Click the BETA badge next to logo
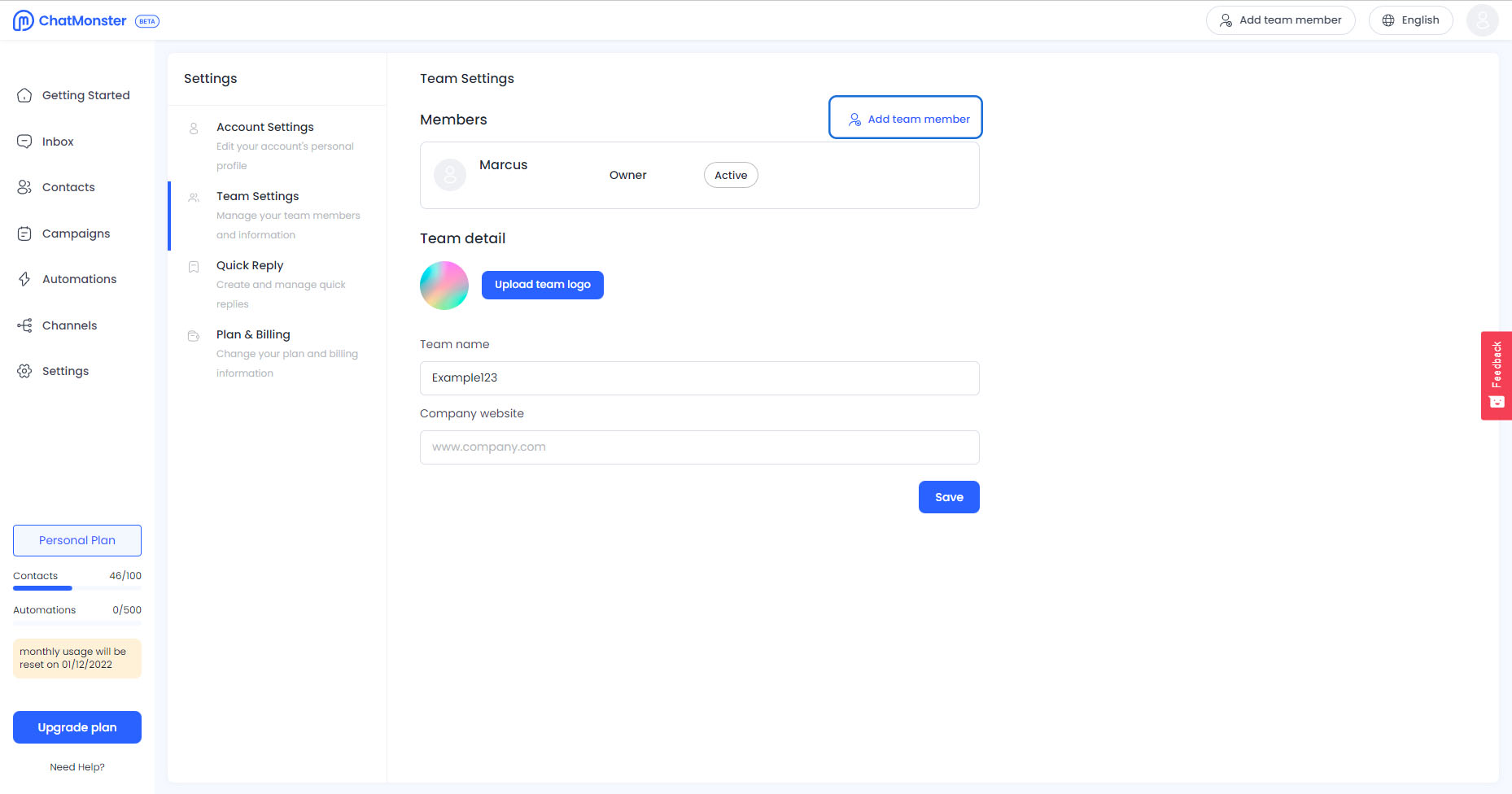 [x=146, y=21]
